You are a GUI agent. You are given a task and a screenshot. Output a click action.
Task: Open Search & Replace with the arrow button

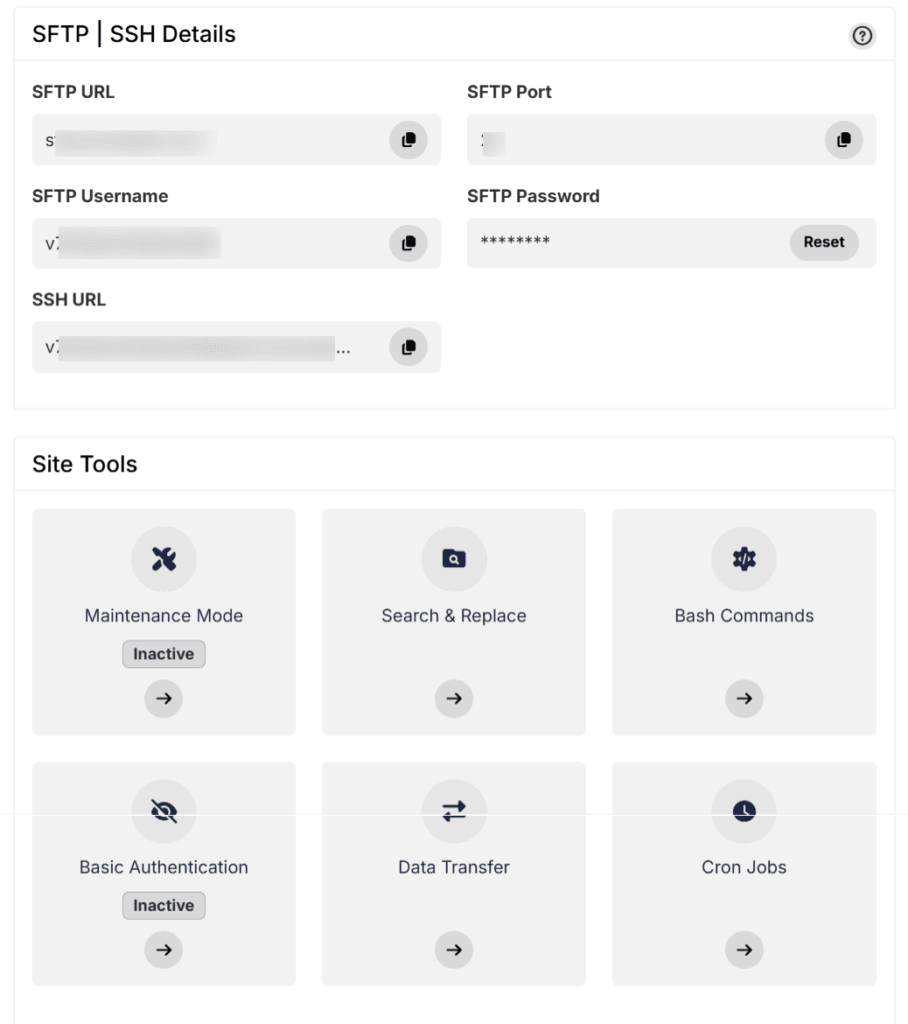453,698
